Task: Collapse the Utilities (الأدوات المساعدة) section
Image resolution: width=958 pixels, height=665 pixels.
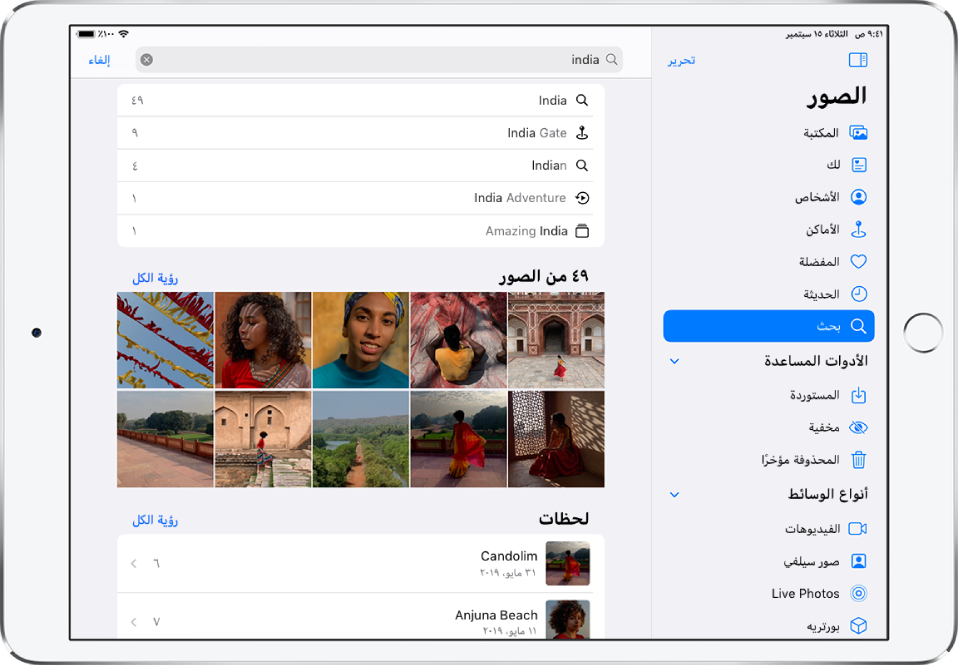Action: pyautogui.click(x=674, y=361)
